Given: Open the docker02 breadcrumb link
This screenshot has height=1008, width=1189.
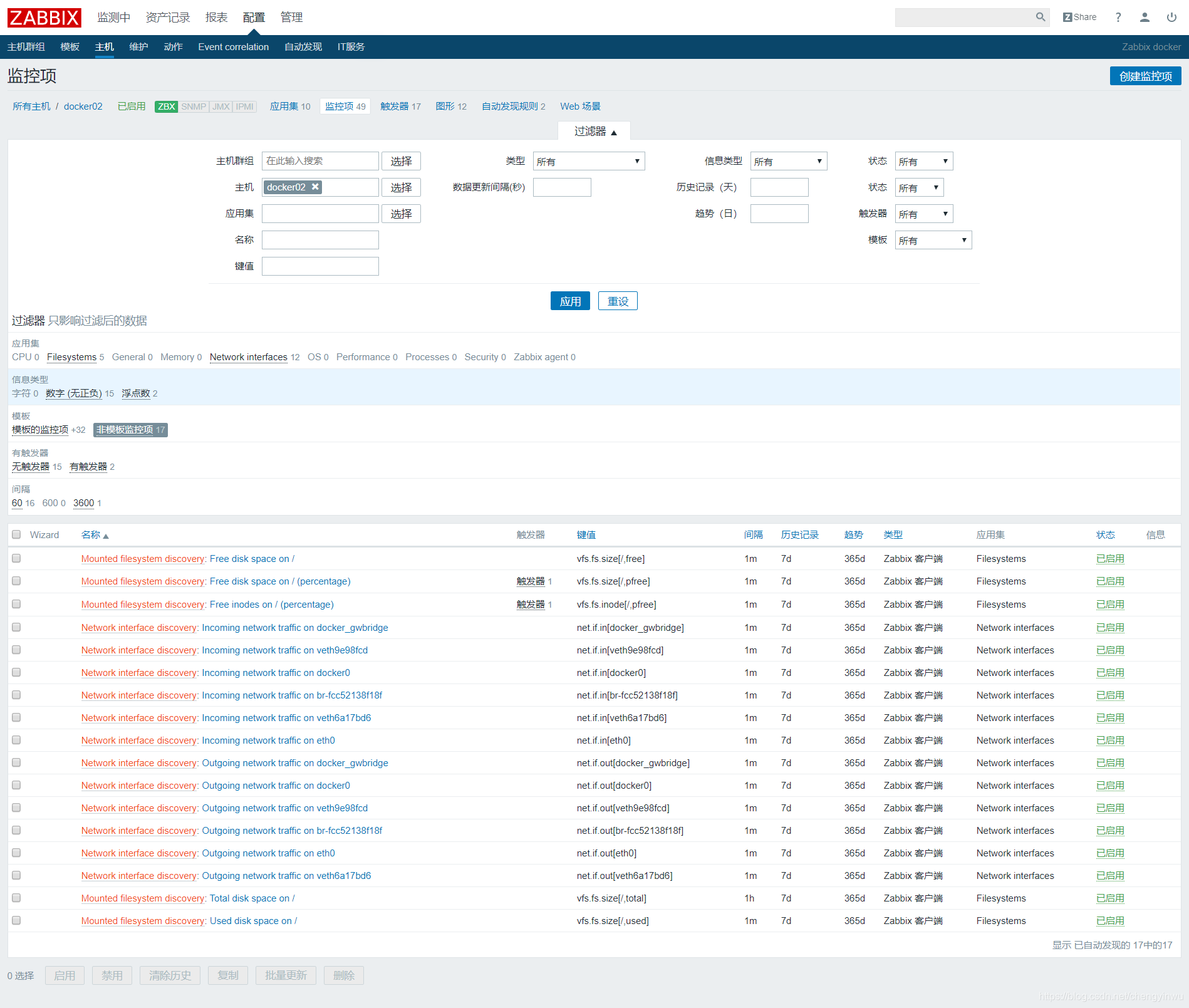Looking at the screenshot, I should [x=83, y=107].
